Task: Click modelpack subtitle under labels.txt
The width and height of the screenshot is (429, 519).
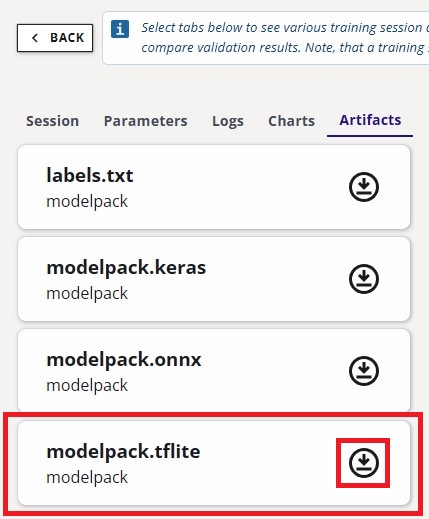Action: 87,202
